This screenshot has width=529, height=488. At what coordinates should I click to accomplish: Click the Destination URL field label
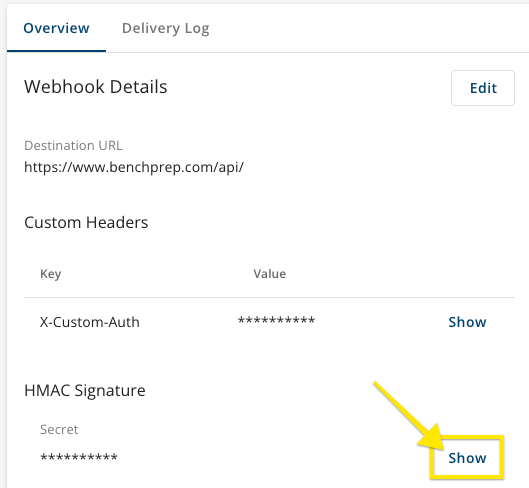[73, 145]
